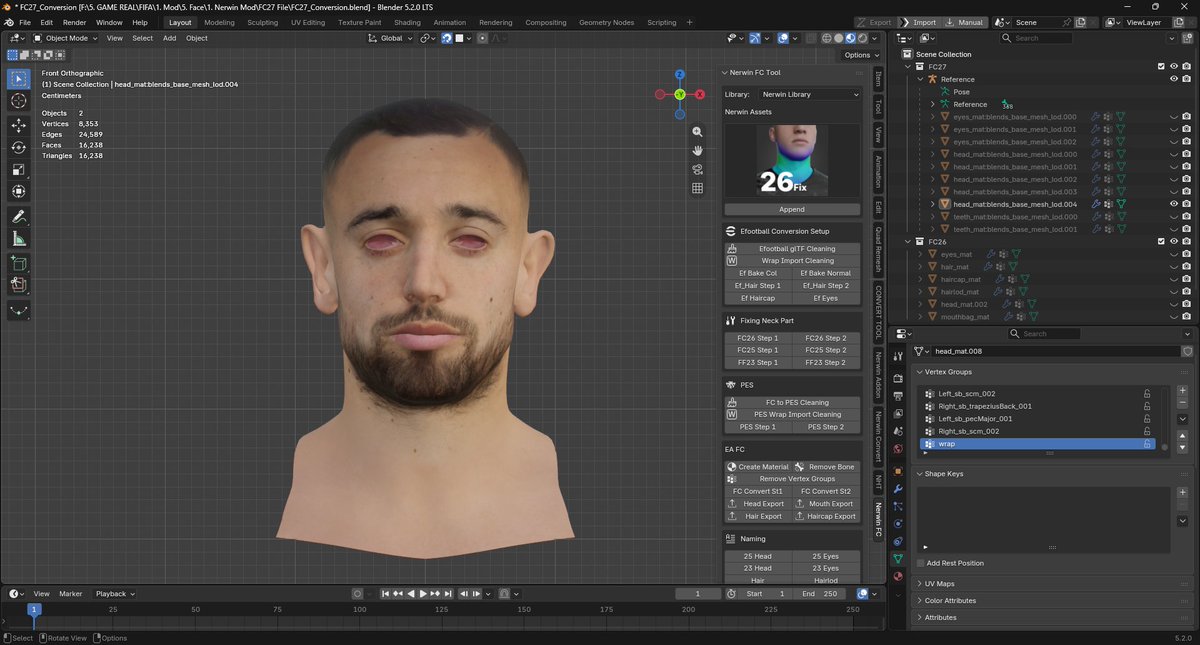Click the outliner Search field
This screenshot has width=1200, height=645.
tap(1038, 38)
